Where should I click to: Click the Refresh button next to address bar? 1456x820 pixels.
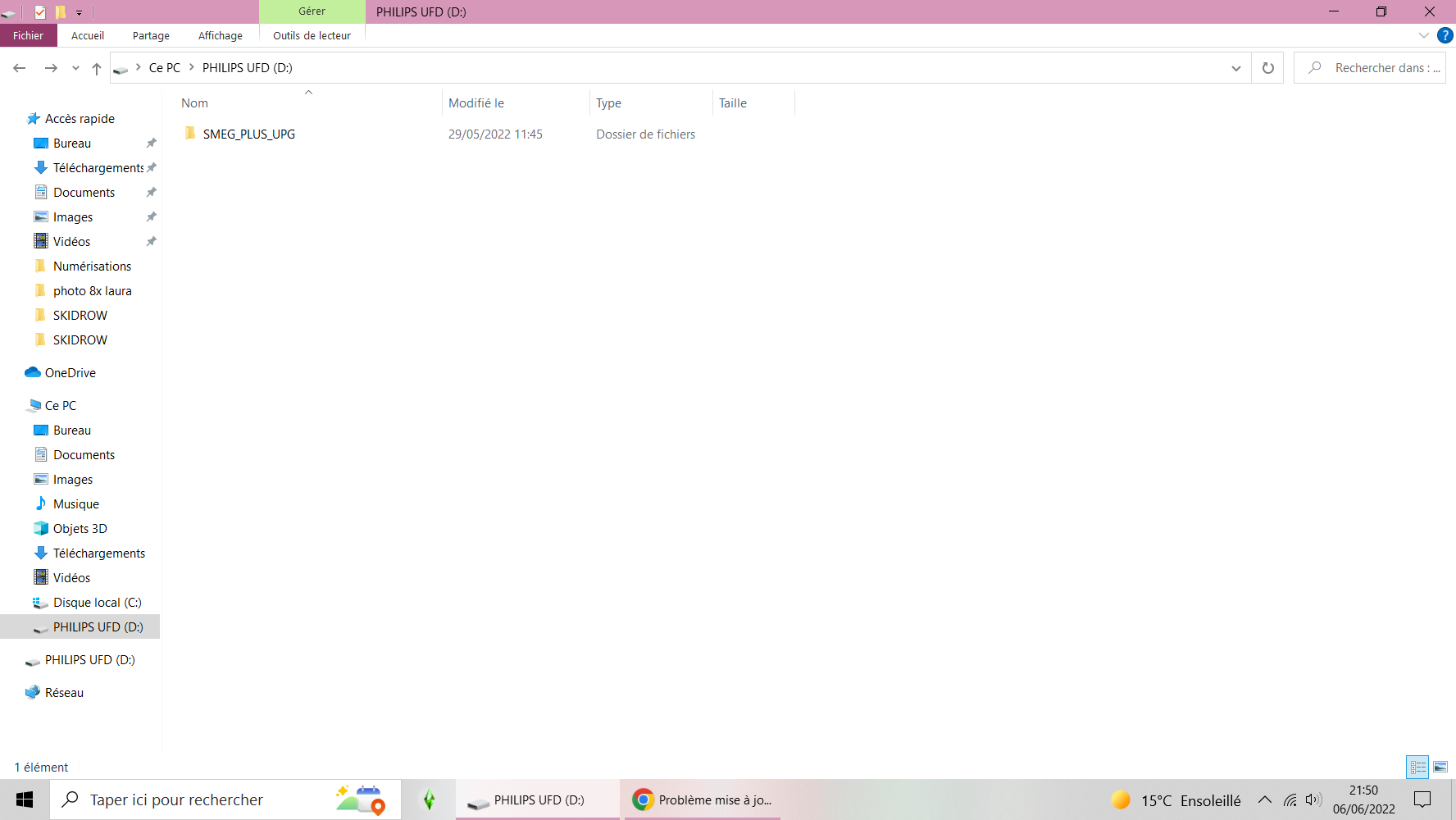pyautogui.click(x=1267, y=68)
